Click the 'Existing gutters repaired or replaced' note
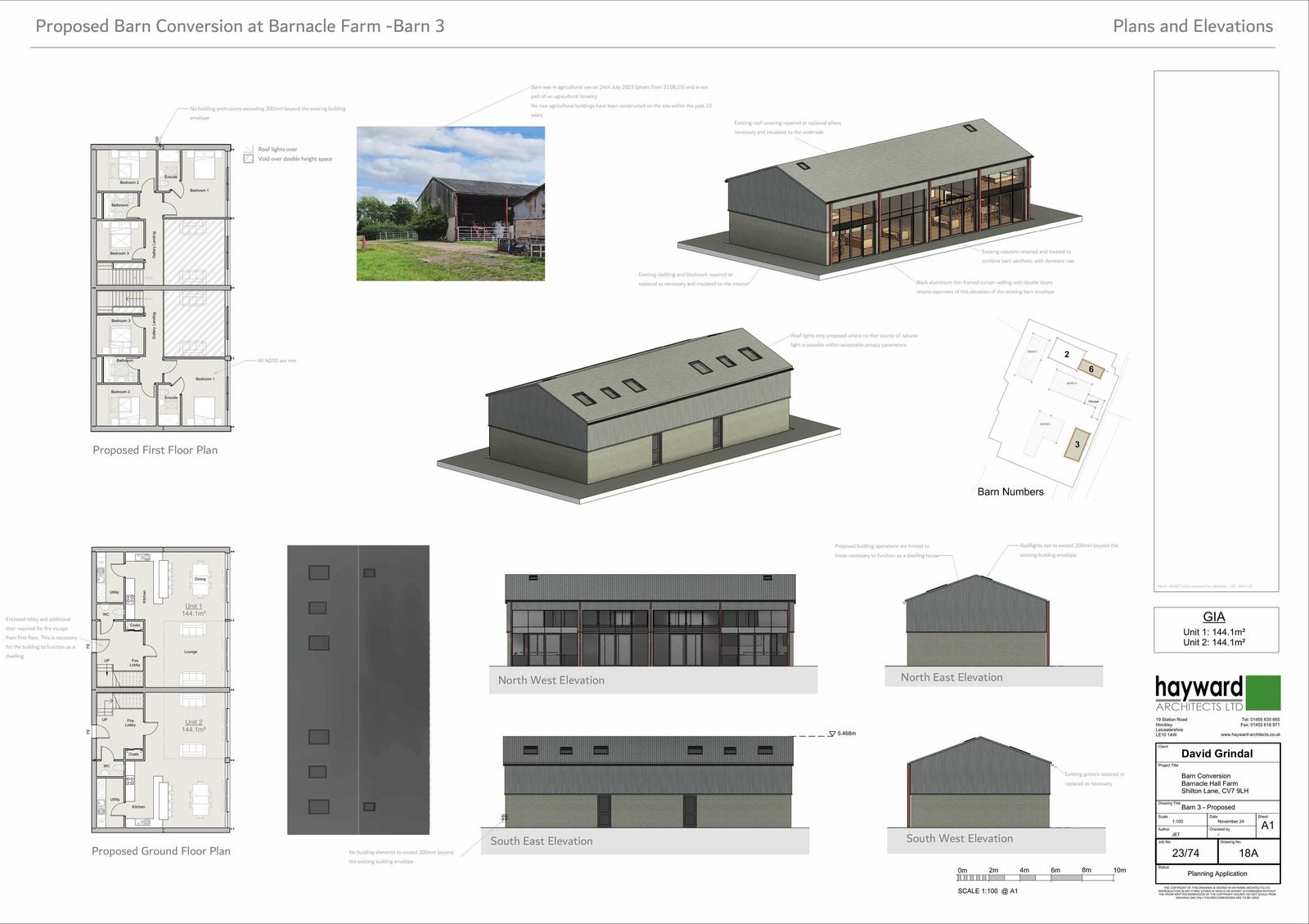The width and height of the screenshot is (1309, 924). pos(1095,778)
